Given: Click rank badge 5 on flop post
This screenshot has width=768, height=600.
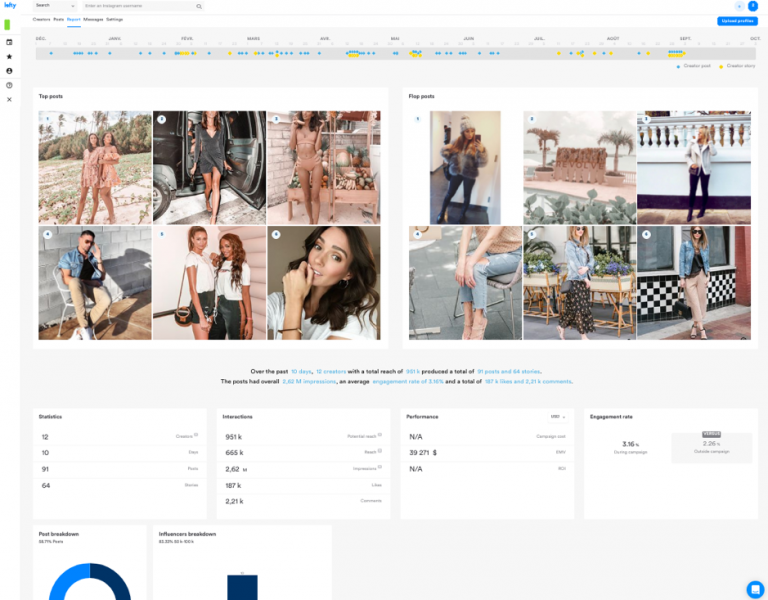Looking at the screenshot, I should click(532, 234).
